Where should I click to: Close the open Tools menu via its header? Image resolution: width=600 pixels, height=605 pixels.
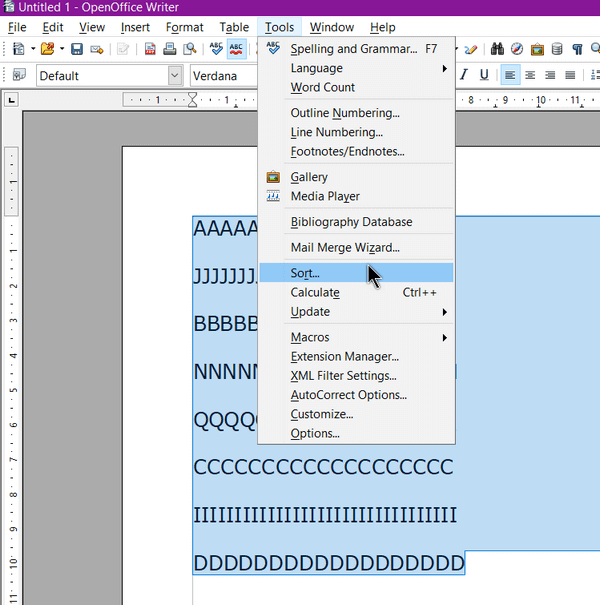tap(279, 27)
